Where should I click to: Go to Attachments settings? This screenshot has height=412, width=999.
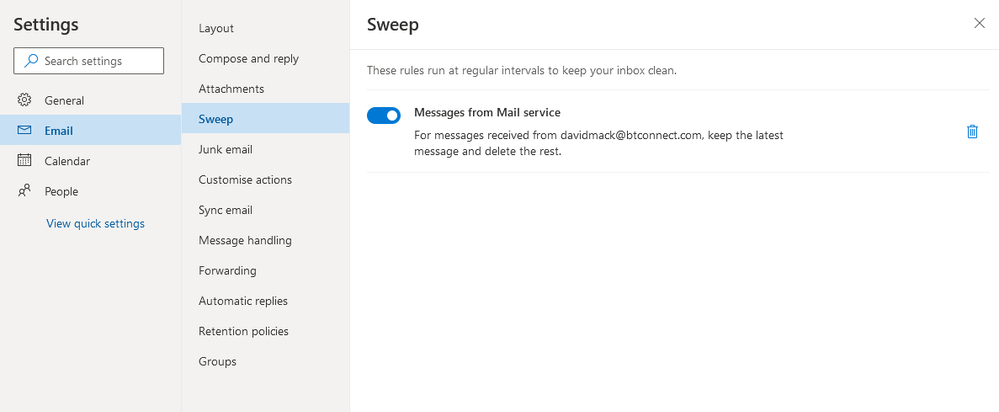pyautogui.click(x=231, y=89)
